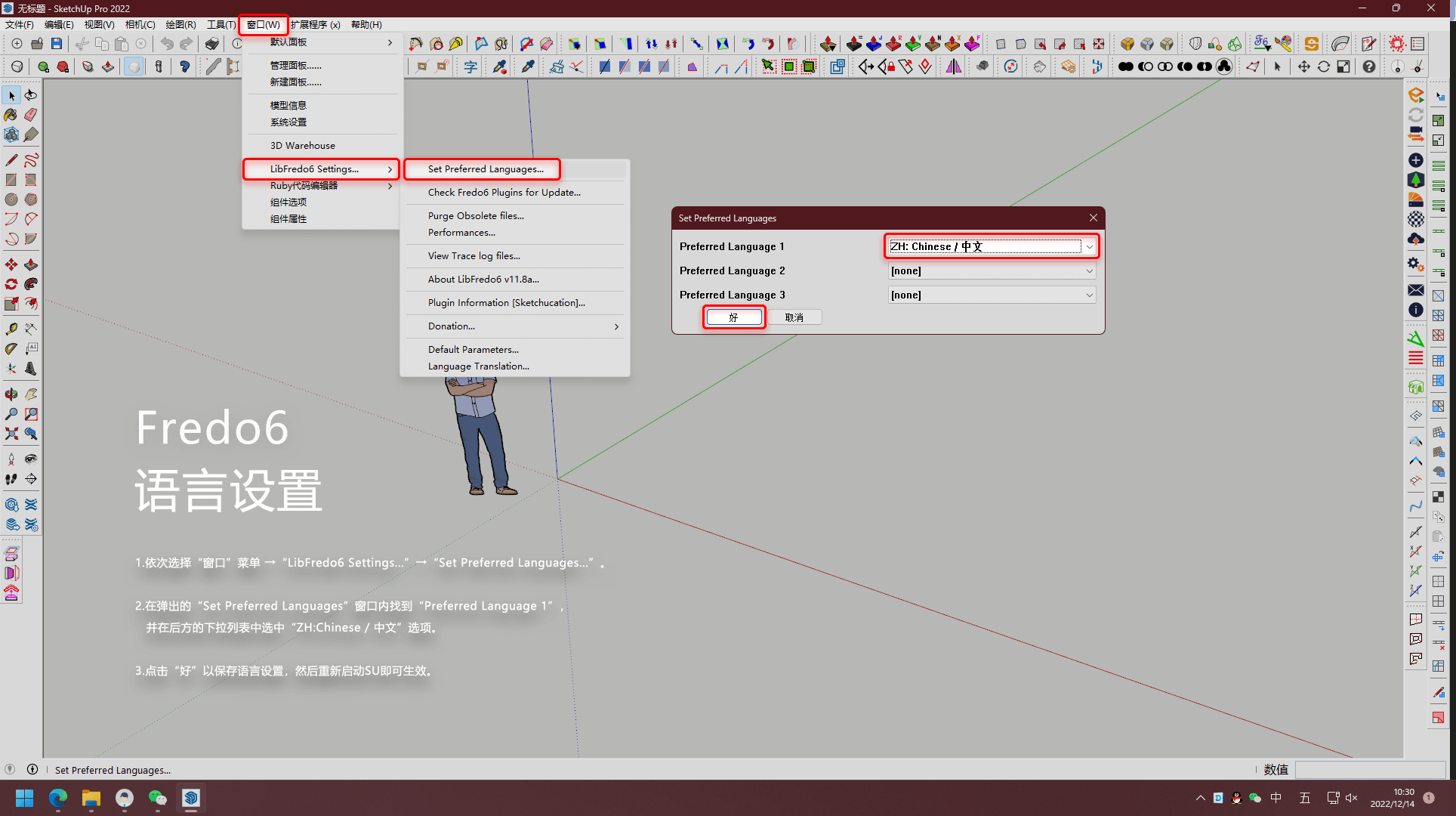Activate the Protractor tool
Screen dimensions: 1456x816
click(11, 349)
